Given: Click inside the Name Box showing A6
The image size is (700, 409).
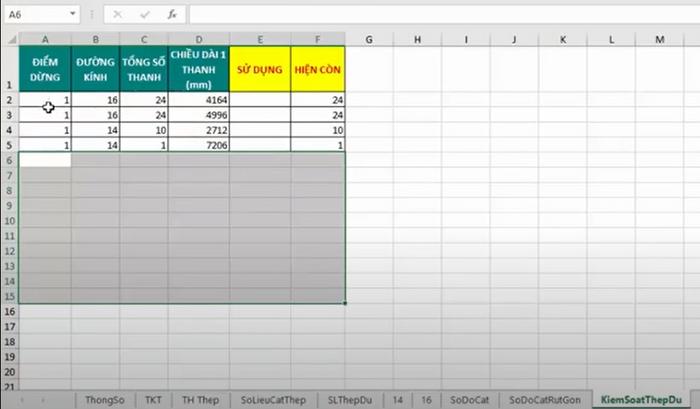Looking at the screenshot, I should tap(35, 15).
